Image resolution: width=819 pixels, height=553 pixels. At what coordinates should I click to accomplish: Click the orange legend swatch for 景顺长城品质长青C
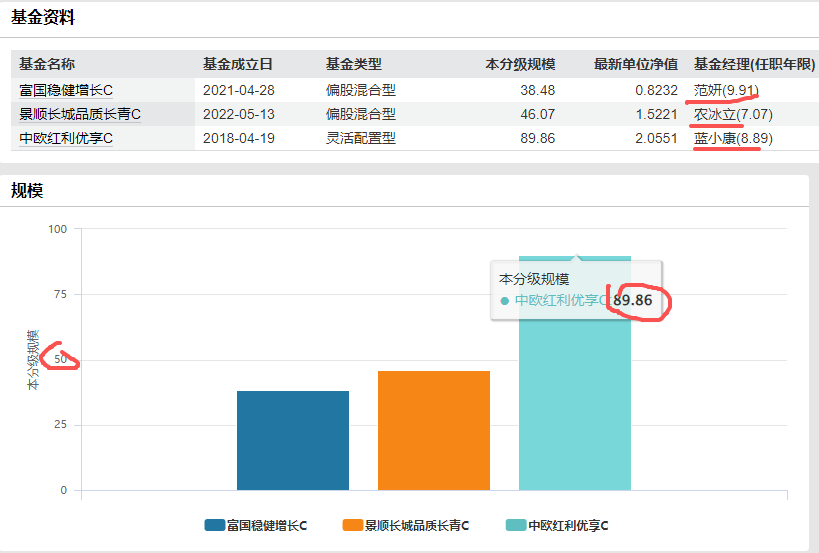pyautogui.click(x=352, y=525)
